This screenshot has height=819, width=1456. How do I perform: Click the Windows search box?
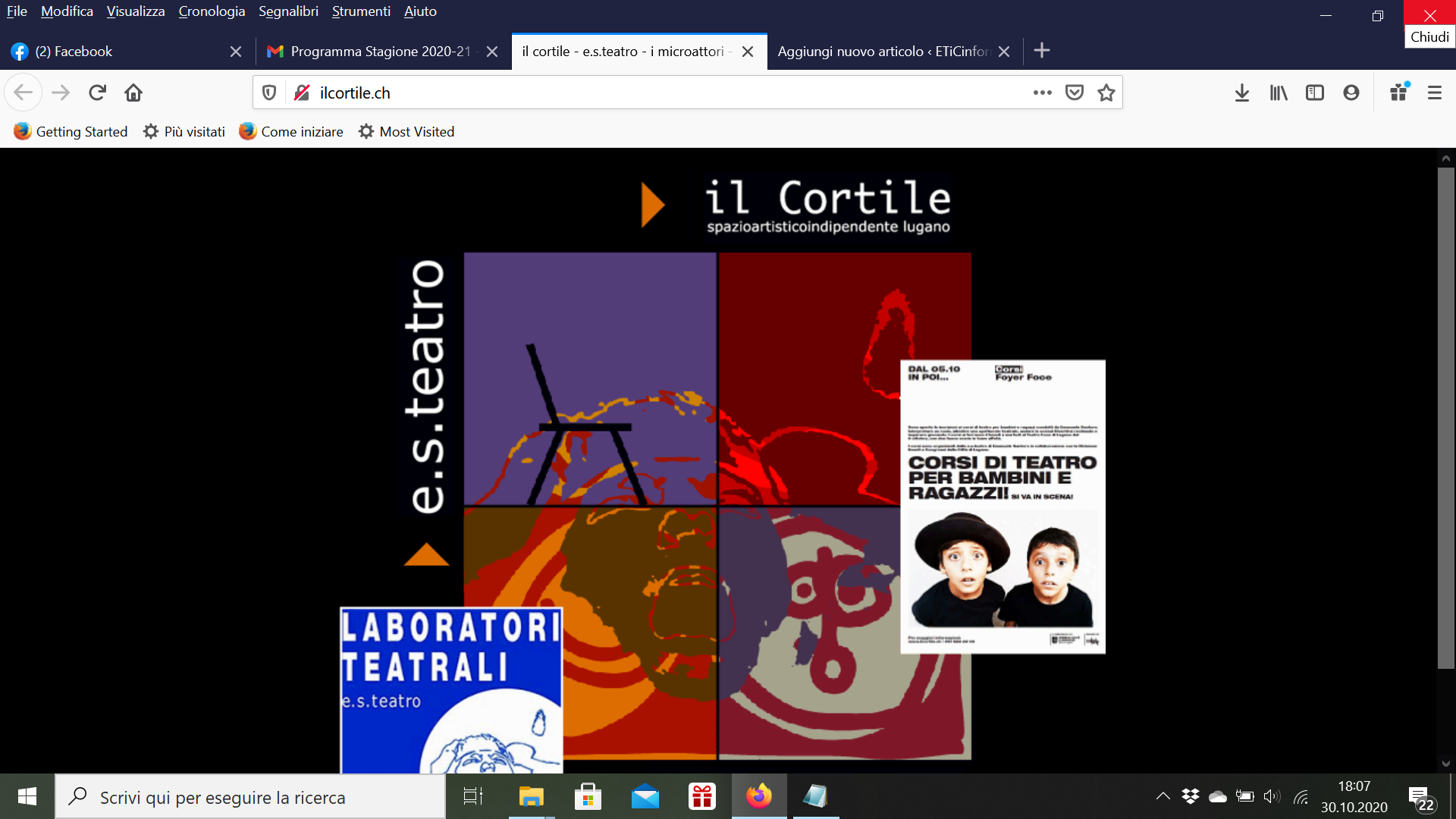point(250,796)
